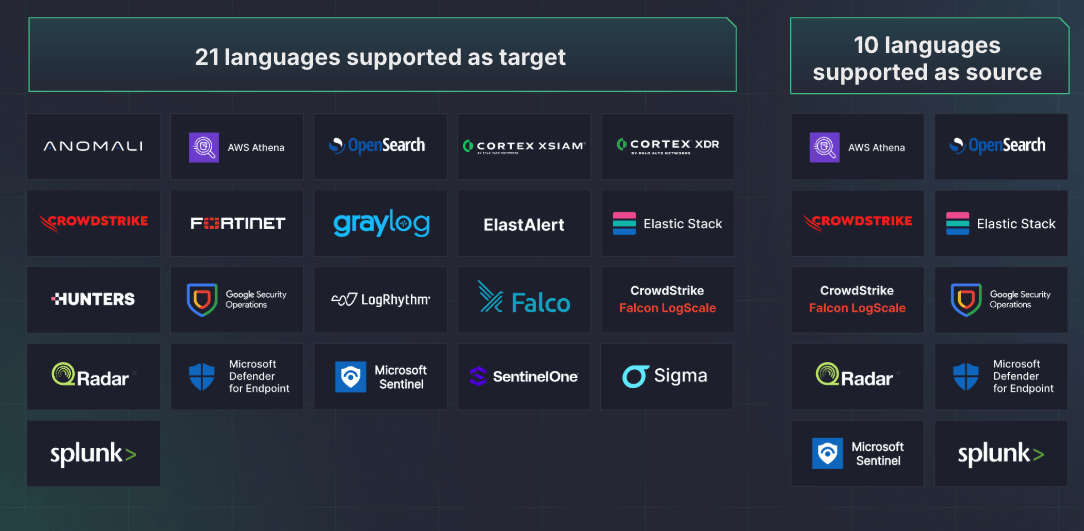The height and width of the screenshot is (531, 1084).
Task: Select the Anomali logo tile
Action: click(x=93, y=147)
